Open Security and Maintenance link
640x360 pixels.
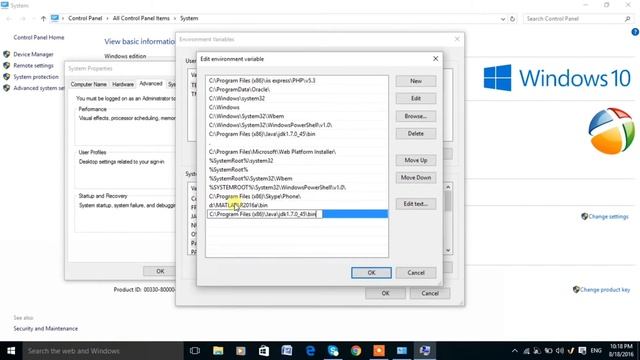tap(45, 329)
